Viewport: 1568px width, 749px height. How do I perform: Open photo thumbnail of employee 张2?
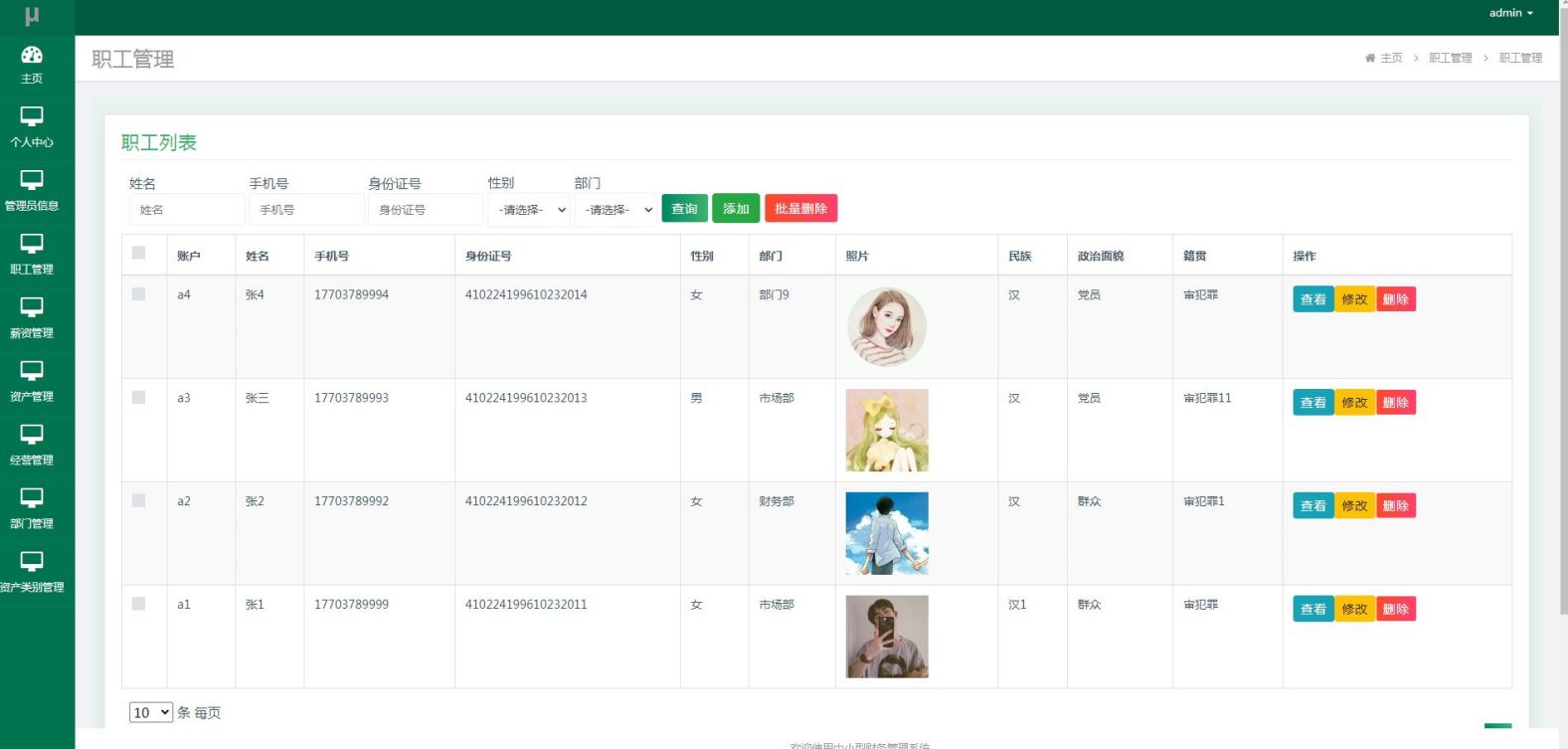click(x=887, y=533)
